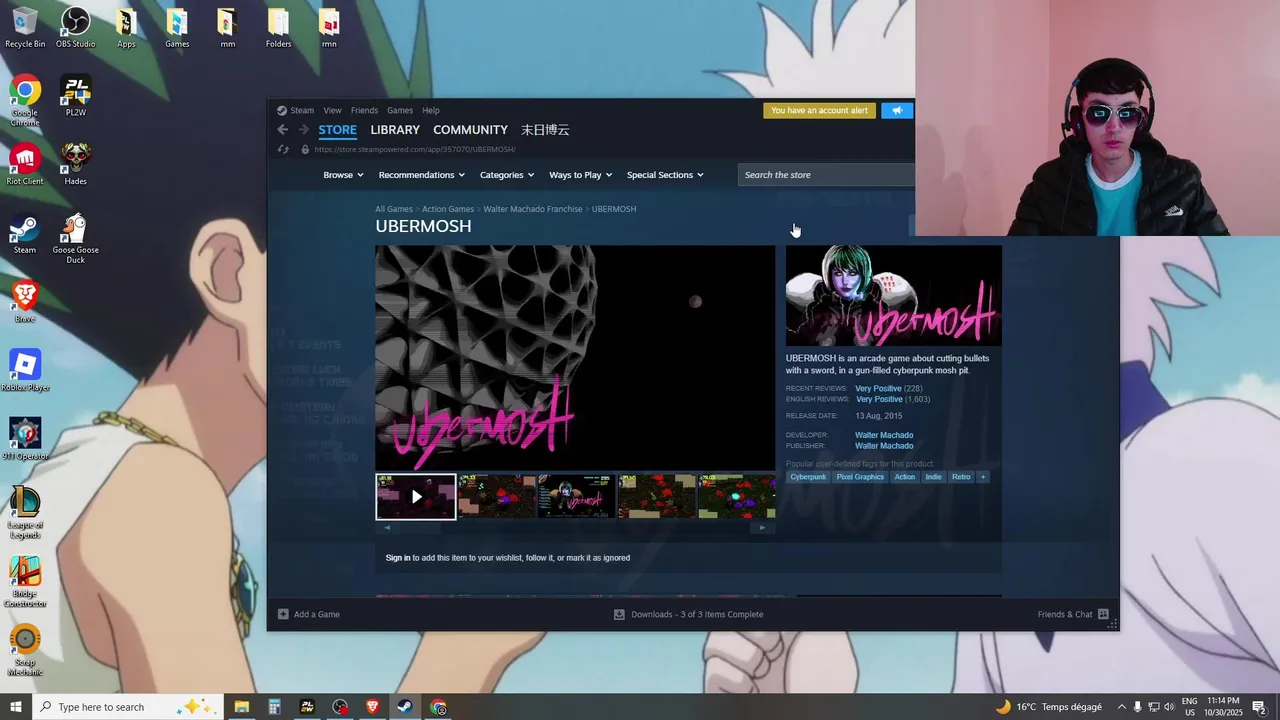Launch League of Legends desktop shortcut
The width and height of the screenshot is (1280, 720).
tap(25, 513)
